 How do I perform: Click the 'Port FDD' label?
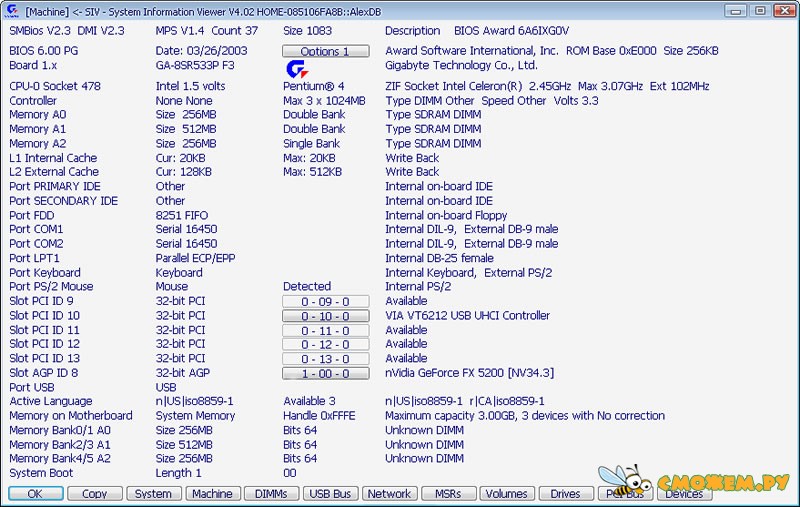click(32, 216)
